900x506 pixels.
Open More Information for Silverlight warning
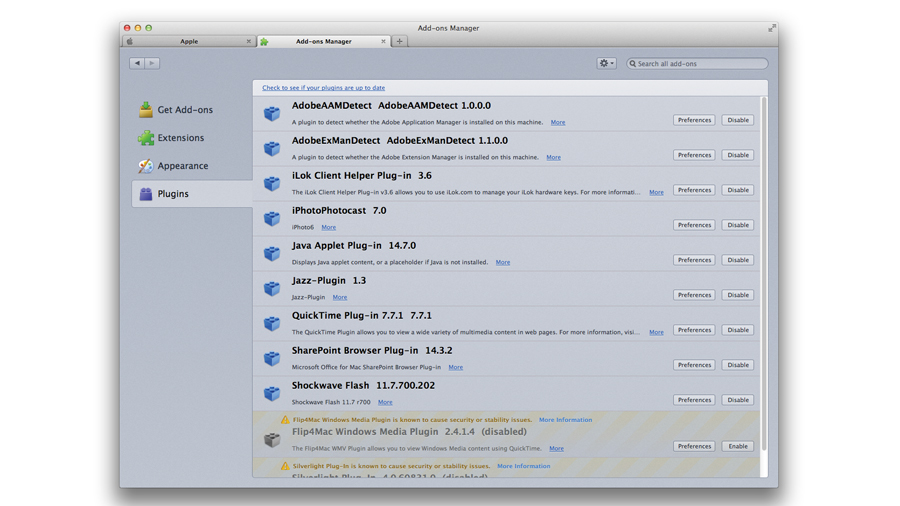(523, 466)
